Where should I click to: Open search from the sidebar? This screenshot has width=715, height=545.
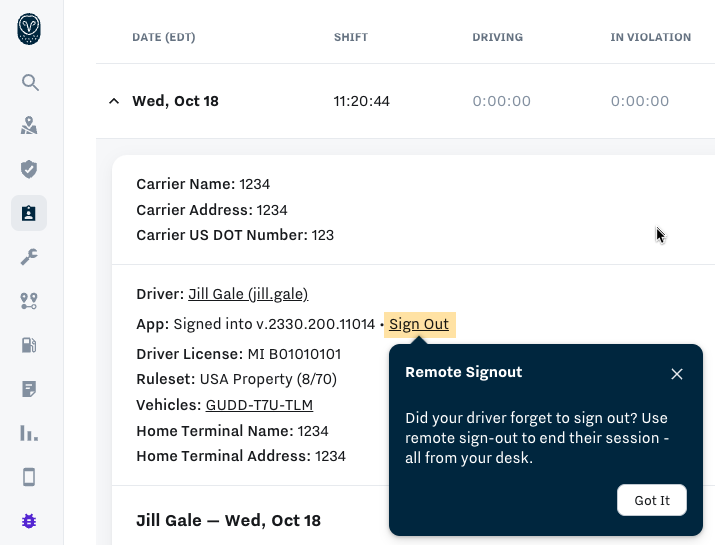[30, 82]
